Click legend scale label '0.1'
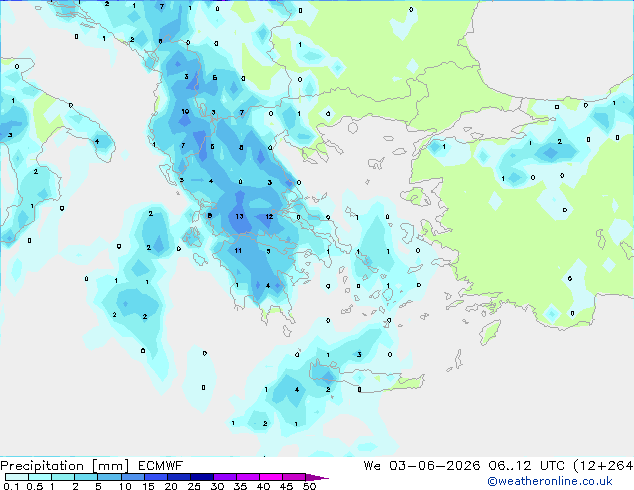 11,486
